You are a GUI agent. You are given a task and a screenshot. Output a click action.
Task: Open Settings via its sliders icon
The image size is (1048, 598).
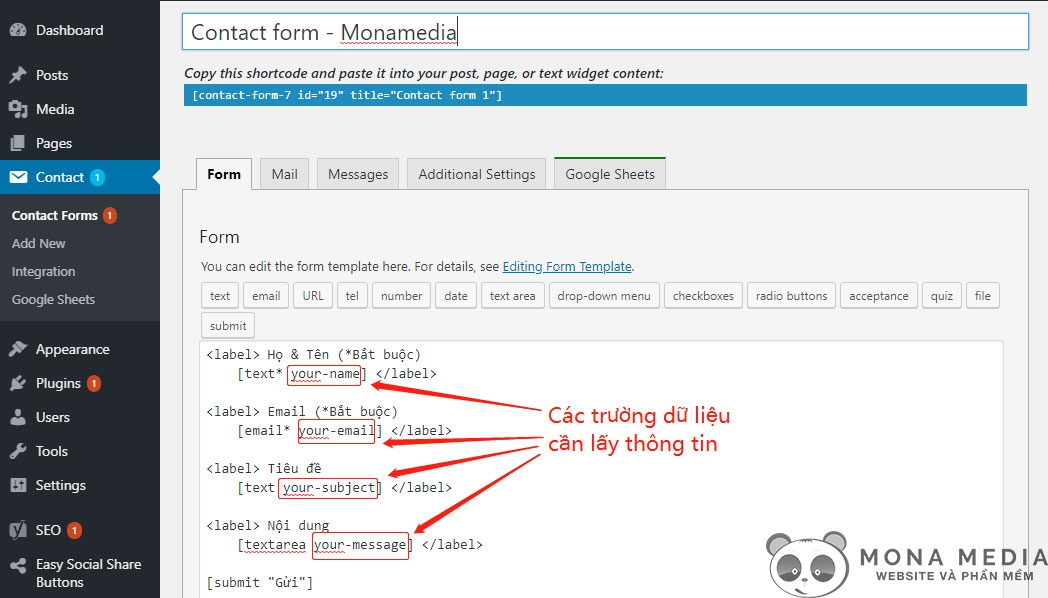[18, 485]
